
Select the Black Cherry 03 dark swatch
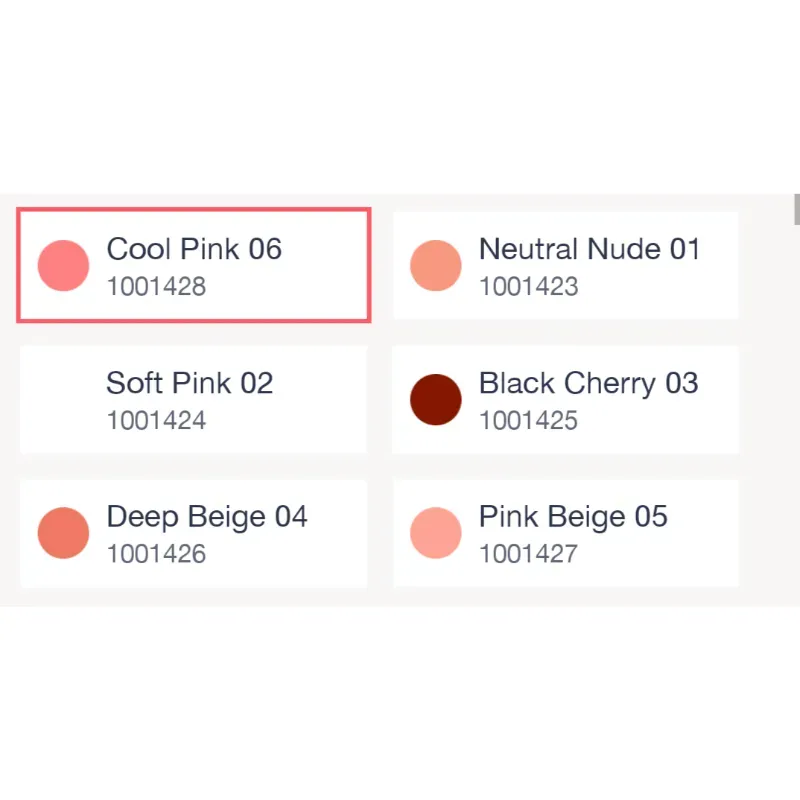point(436,399)
